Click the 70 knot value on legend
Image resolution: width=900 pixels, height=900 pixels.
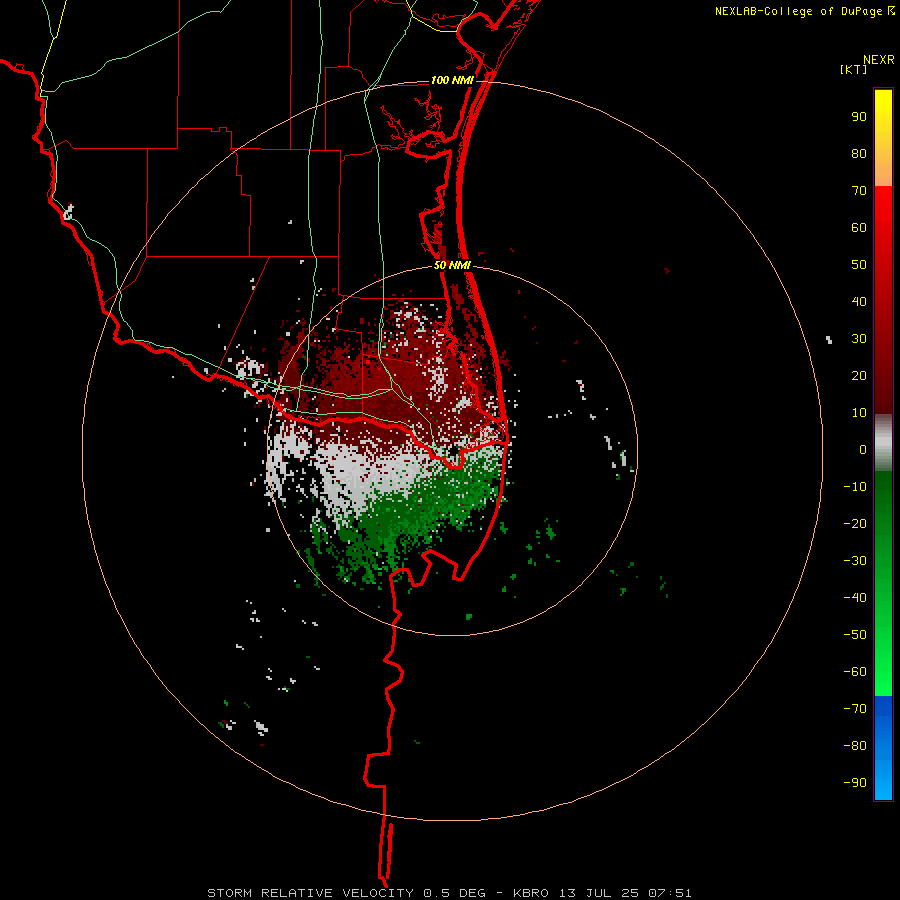859,191
